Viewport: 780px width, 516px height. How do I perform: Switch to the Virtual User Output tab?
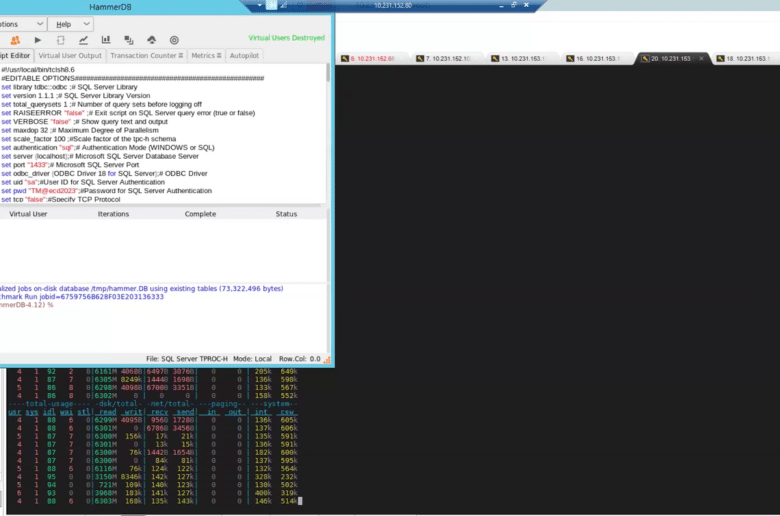click(x=70, y=55)
